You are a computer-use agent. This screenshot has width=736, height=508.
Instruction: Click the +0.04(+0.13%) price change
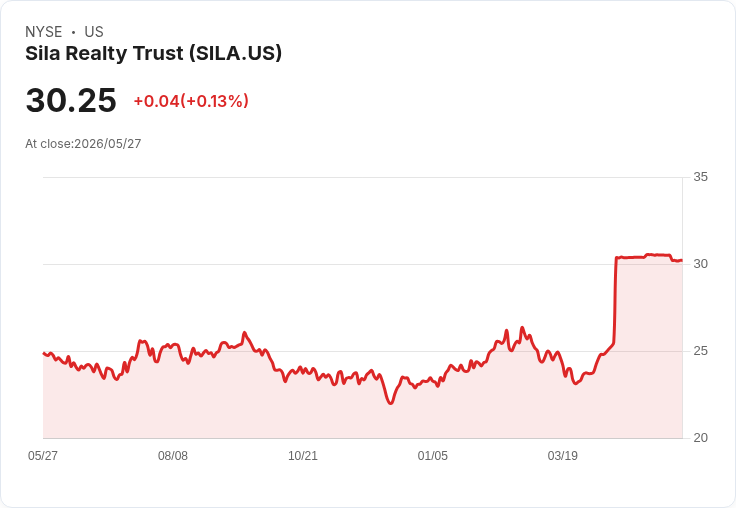(x=191, y=101)
